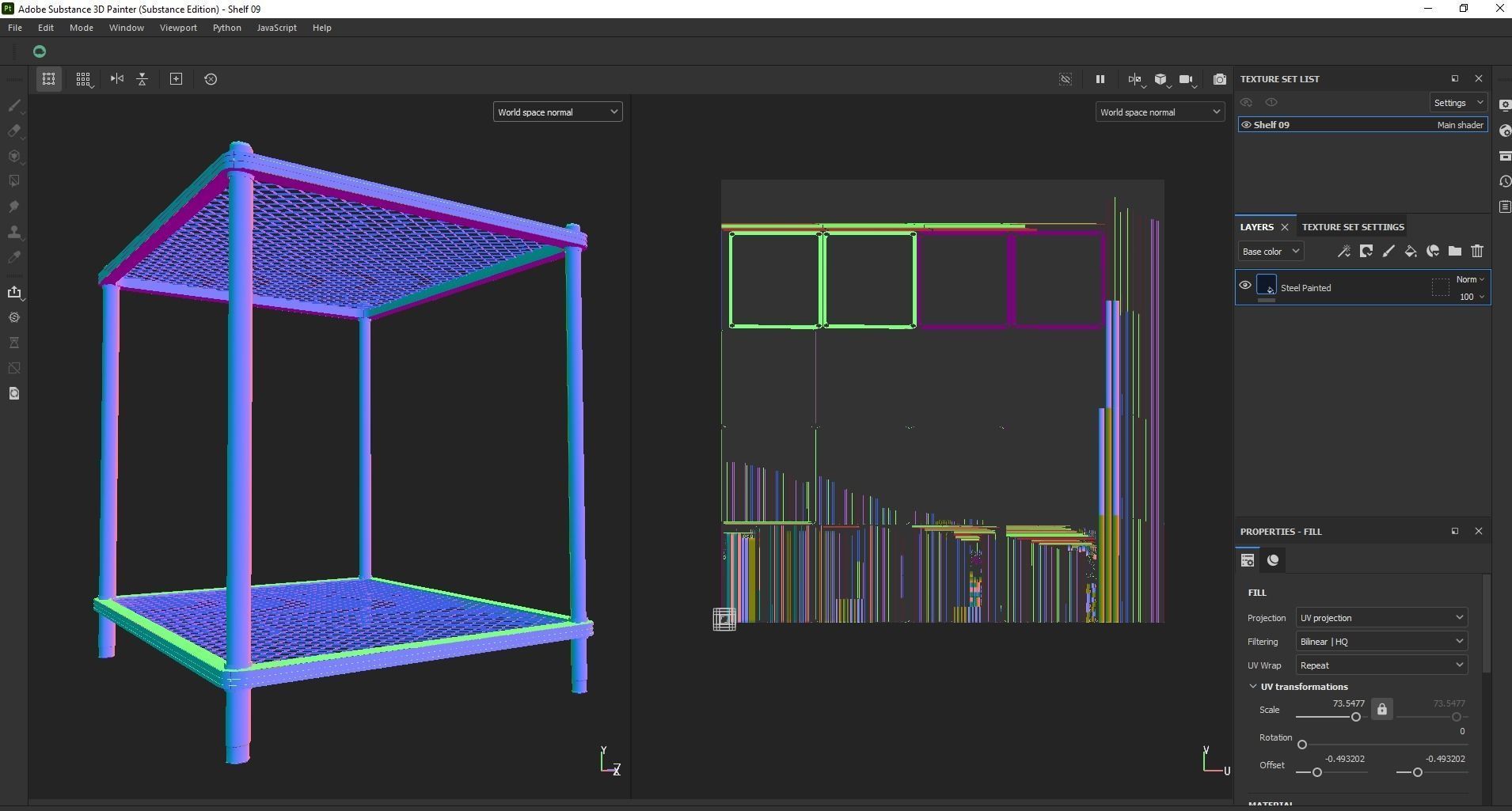Click the Substance resource updater icon
The width and height of the screenshot is (1512, 811).
(14, 317)
